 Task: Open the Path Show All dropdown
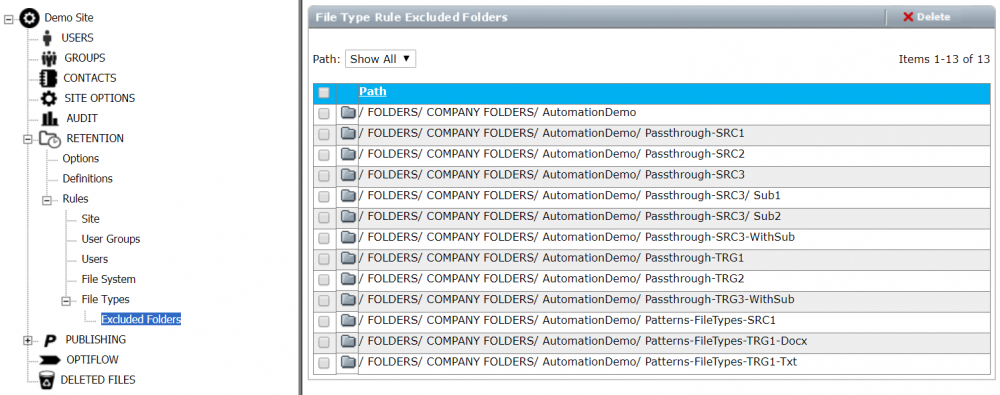click(x=380, y=59)
